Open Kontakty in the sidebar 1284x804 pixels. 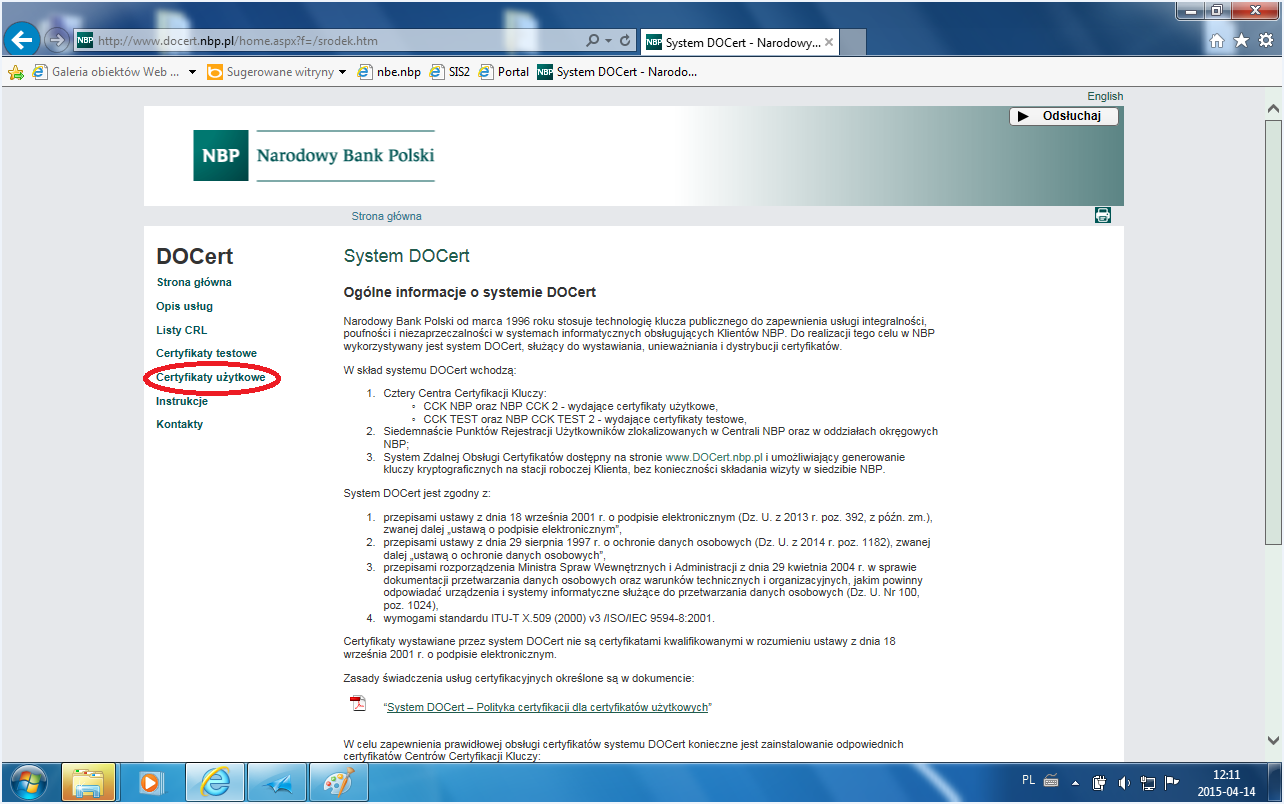tap(179, 425)
